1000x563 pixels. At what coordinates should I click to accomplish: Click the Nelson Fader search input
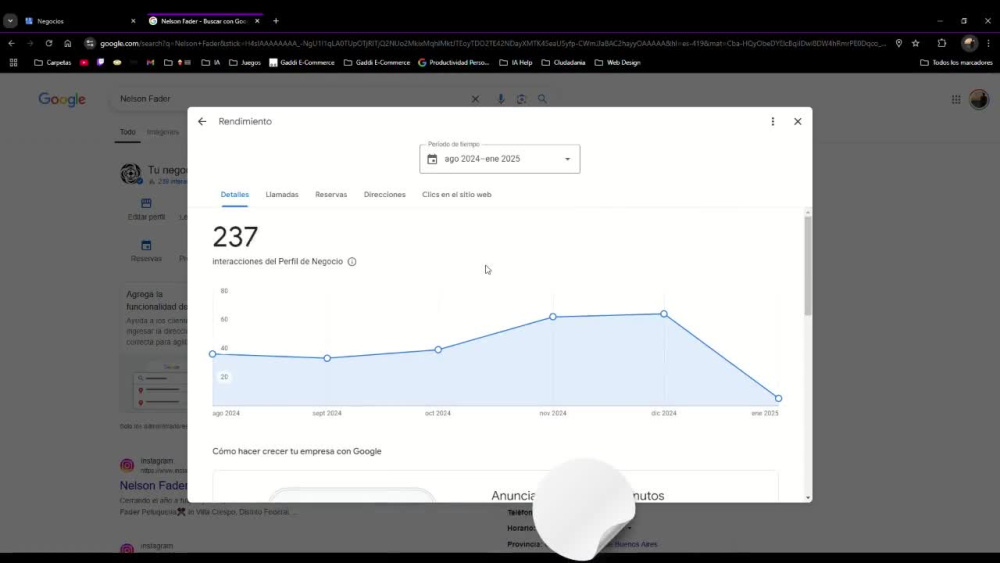point(290,99)
